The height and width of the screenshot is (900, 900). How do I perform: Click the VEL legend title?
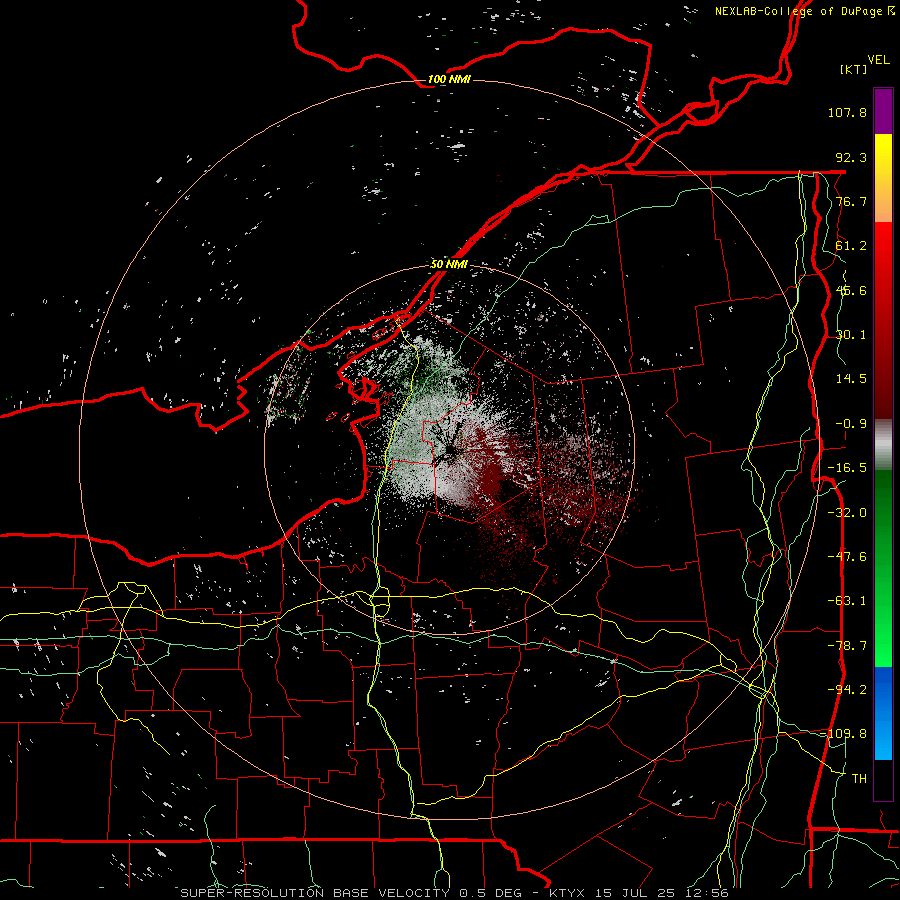878,60
